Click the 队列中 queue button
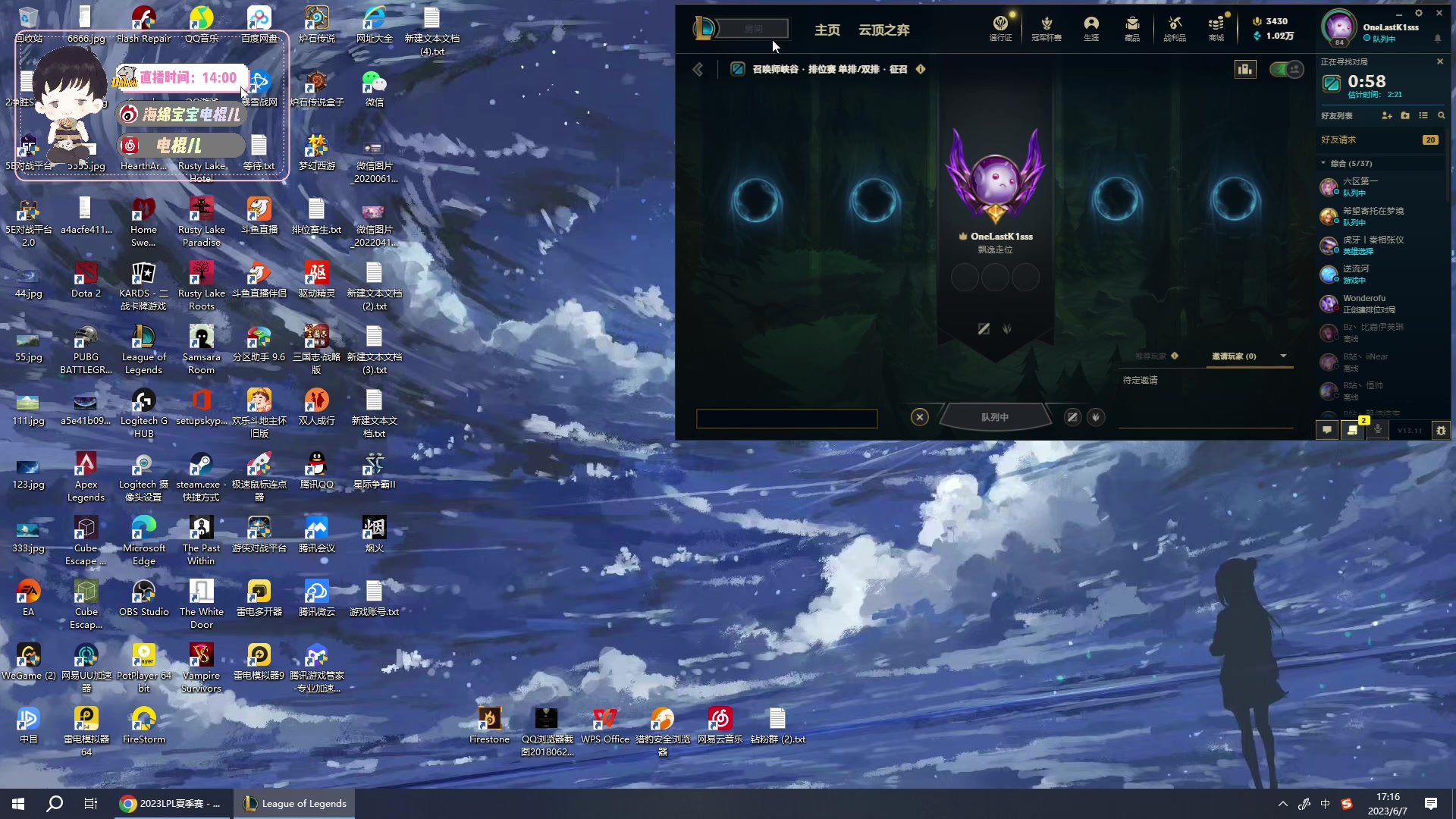The width and height of the screenshot is (1456, 819). (995, 417)
